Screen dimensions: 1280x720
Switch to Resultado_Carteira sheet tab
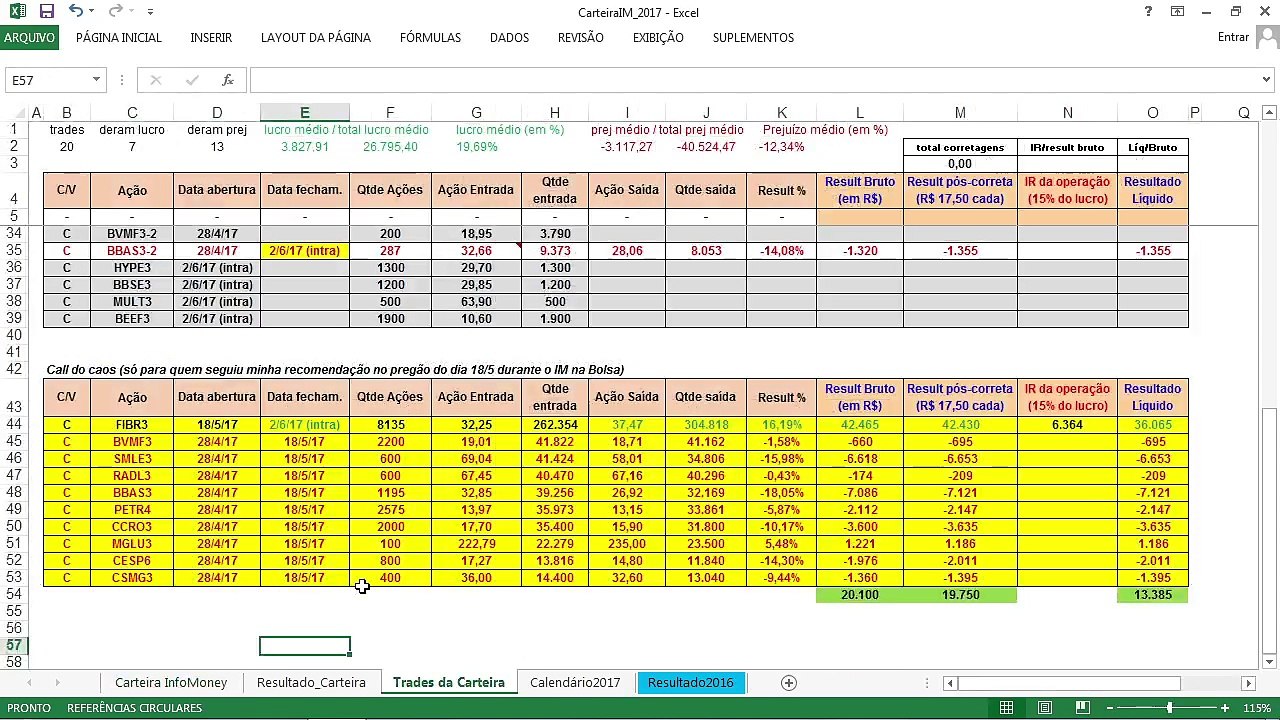[x=311, y=683]
